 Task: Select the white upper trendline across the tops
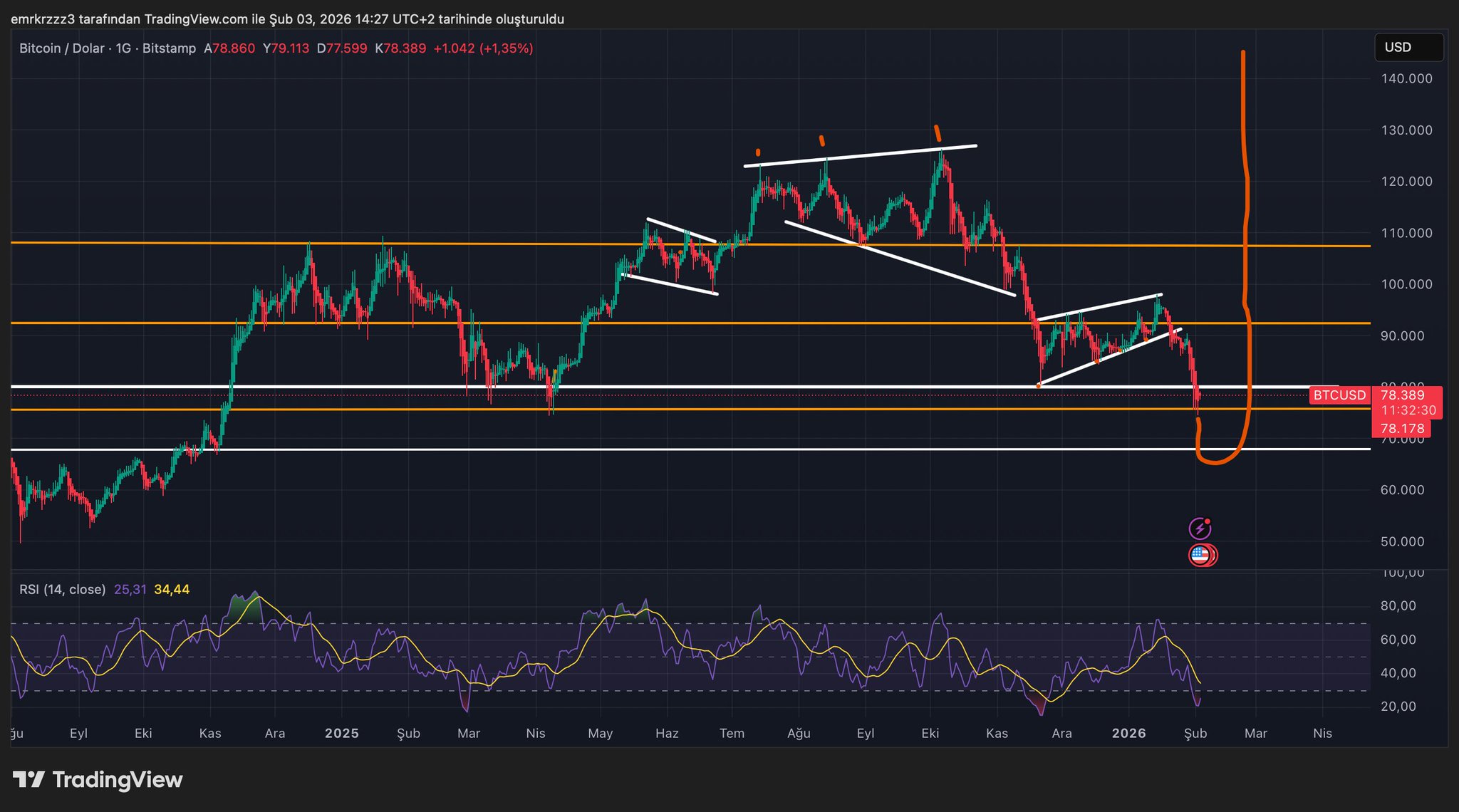(x=860, y=156)
